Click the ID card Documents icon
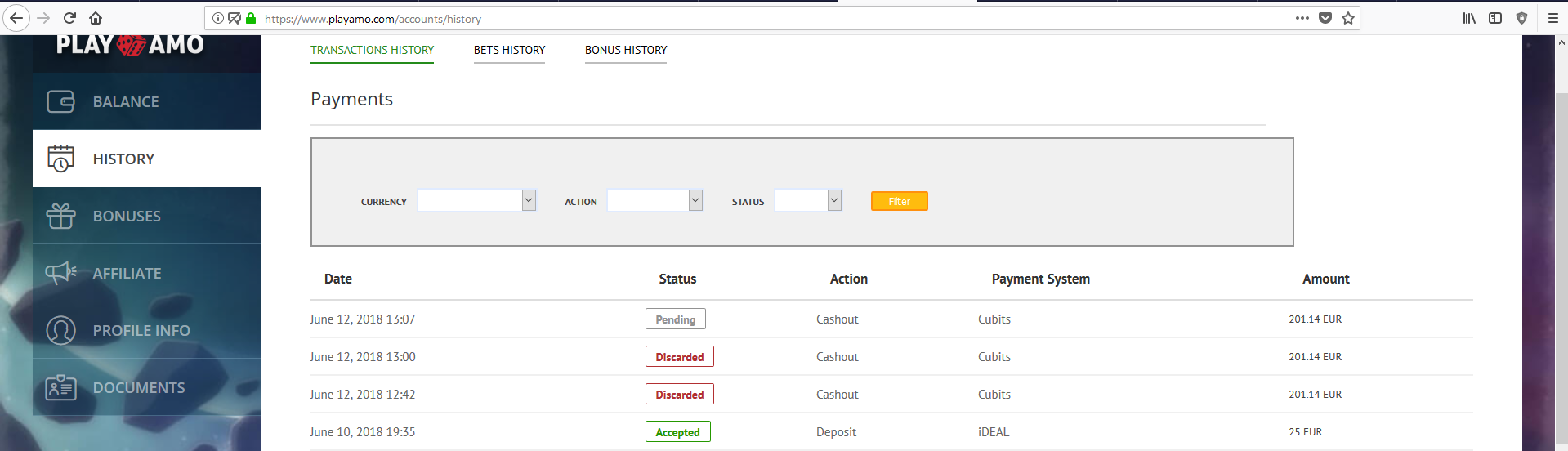 tap(60, 387)
